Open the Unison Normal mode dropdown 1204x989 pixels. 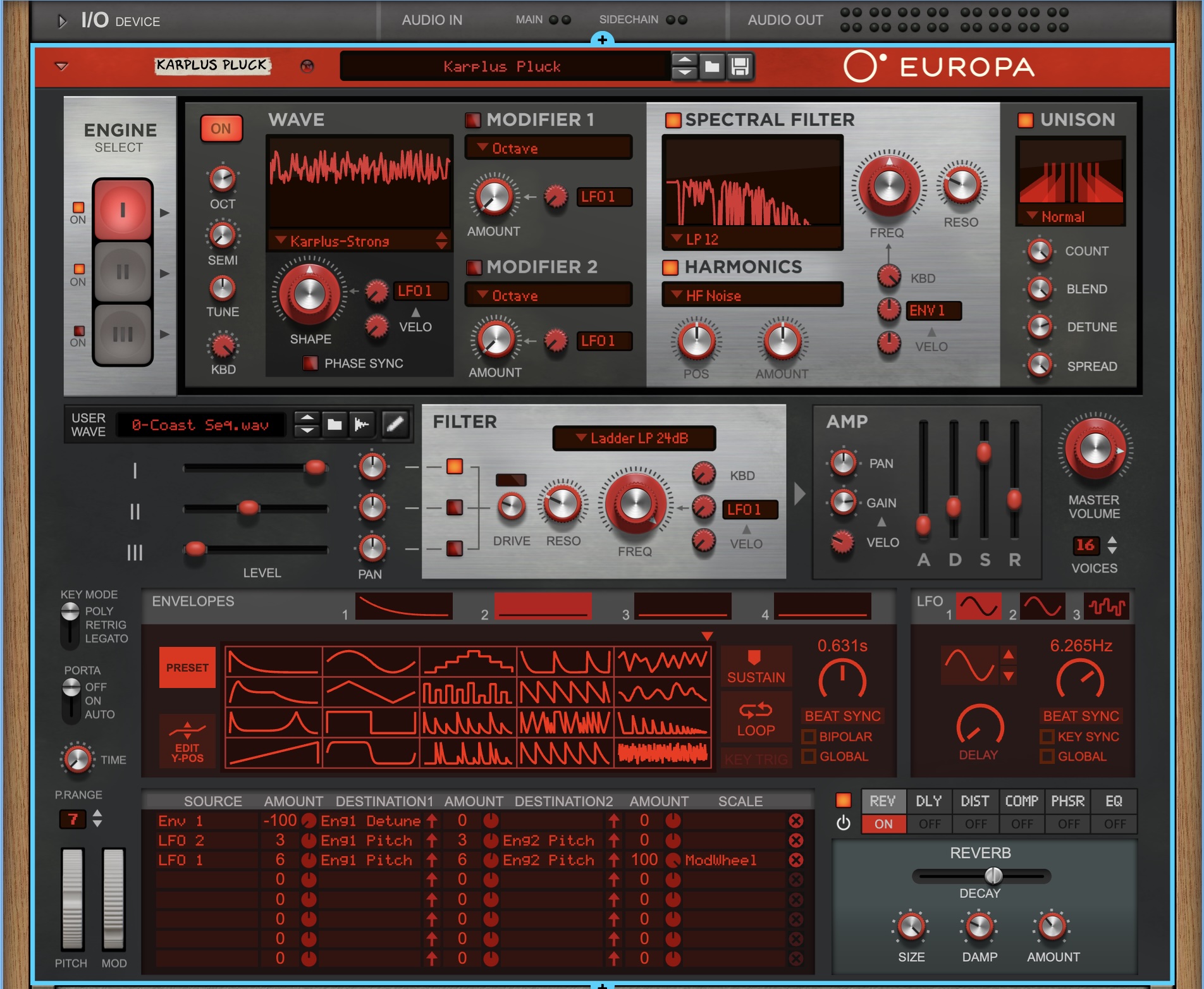coord(1070,217)
